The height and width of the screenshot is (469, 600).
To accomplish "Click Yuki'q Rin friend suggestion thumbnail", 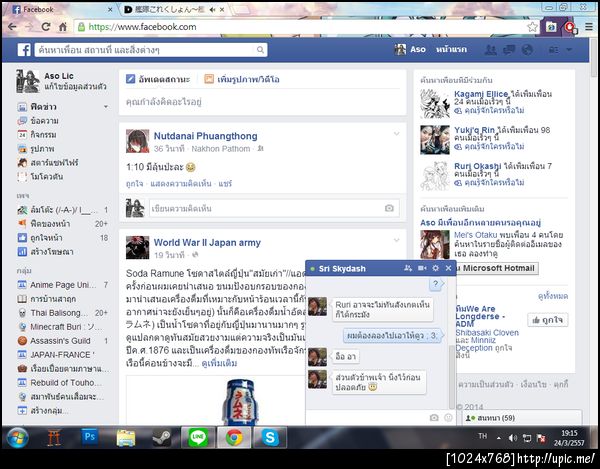I will (x=435, y=140).
